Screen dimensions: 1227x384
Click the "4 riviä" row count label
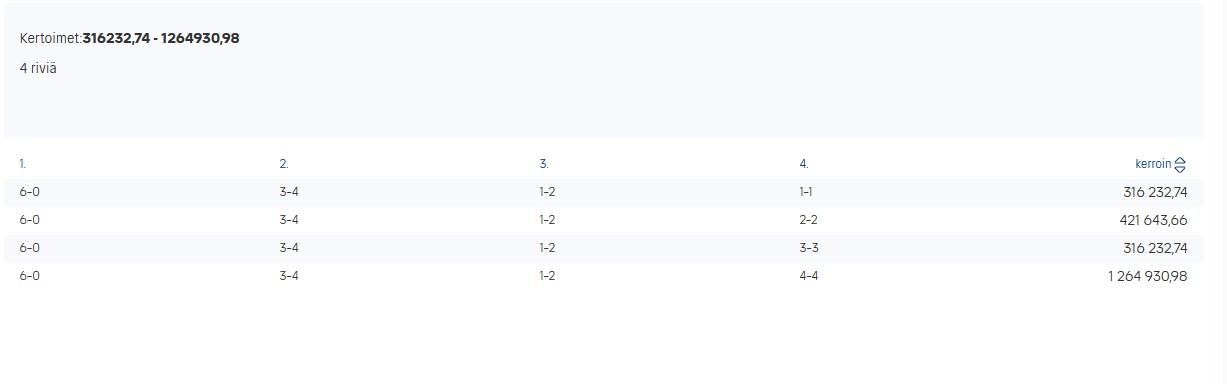(x=38, y=68)
